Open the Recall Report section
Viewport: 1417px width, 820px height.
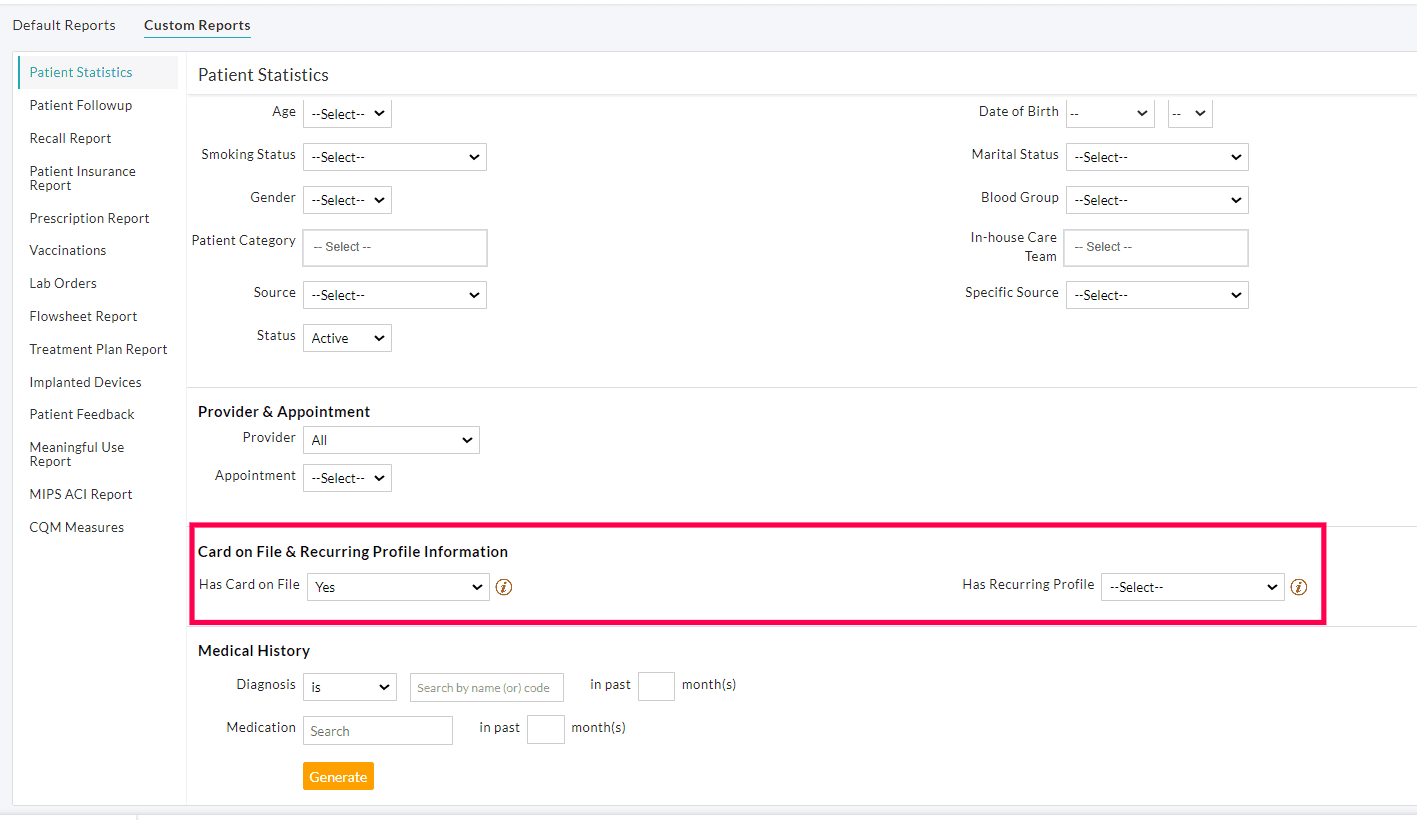pos(70,137)
